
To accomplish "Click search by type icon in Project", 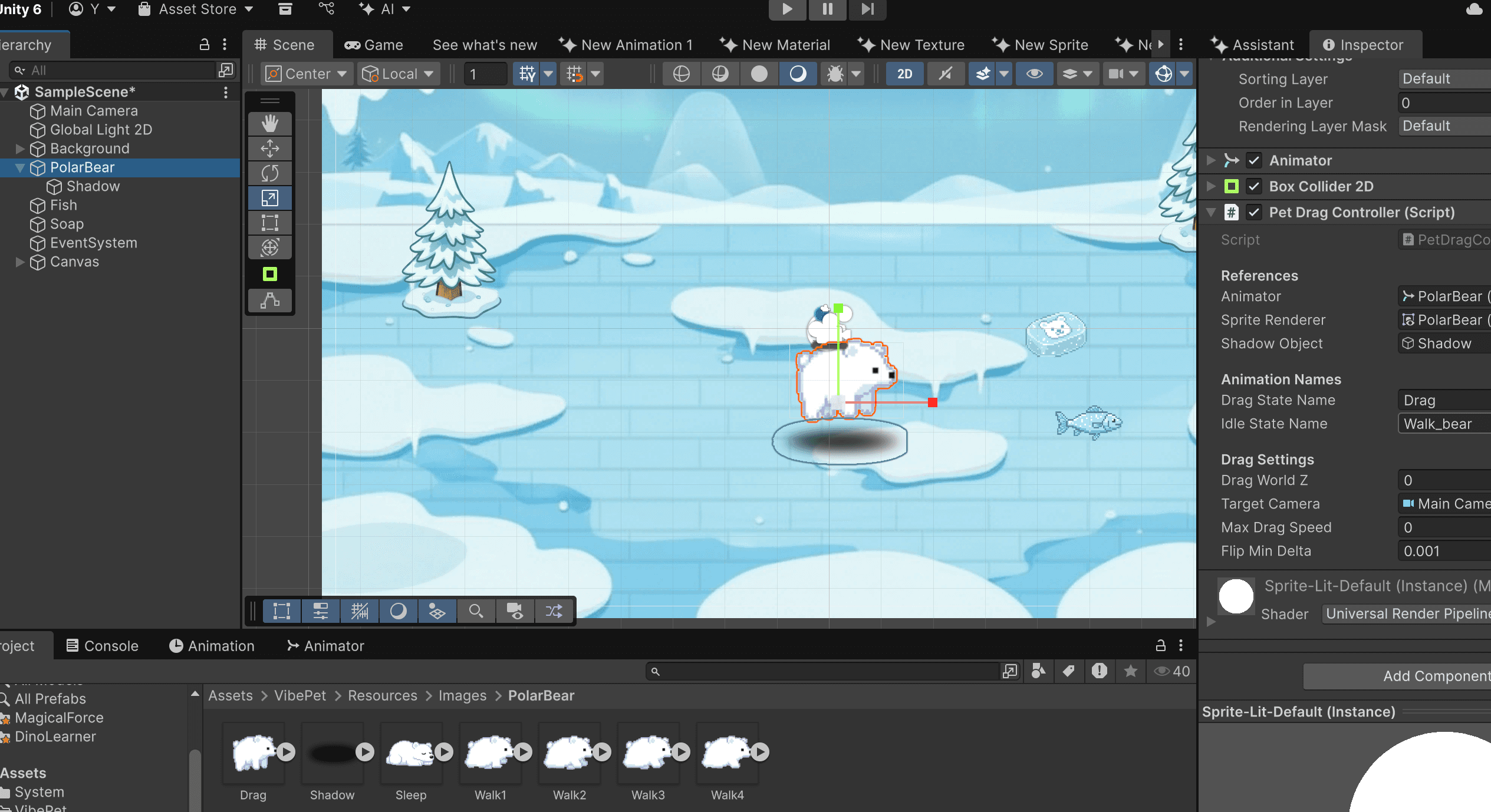I will point(1038,671).
